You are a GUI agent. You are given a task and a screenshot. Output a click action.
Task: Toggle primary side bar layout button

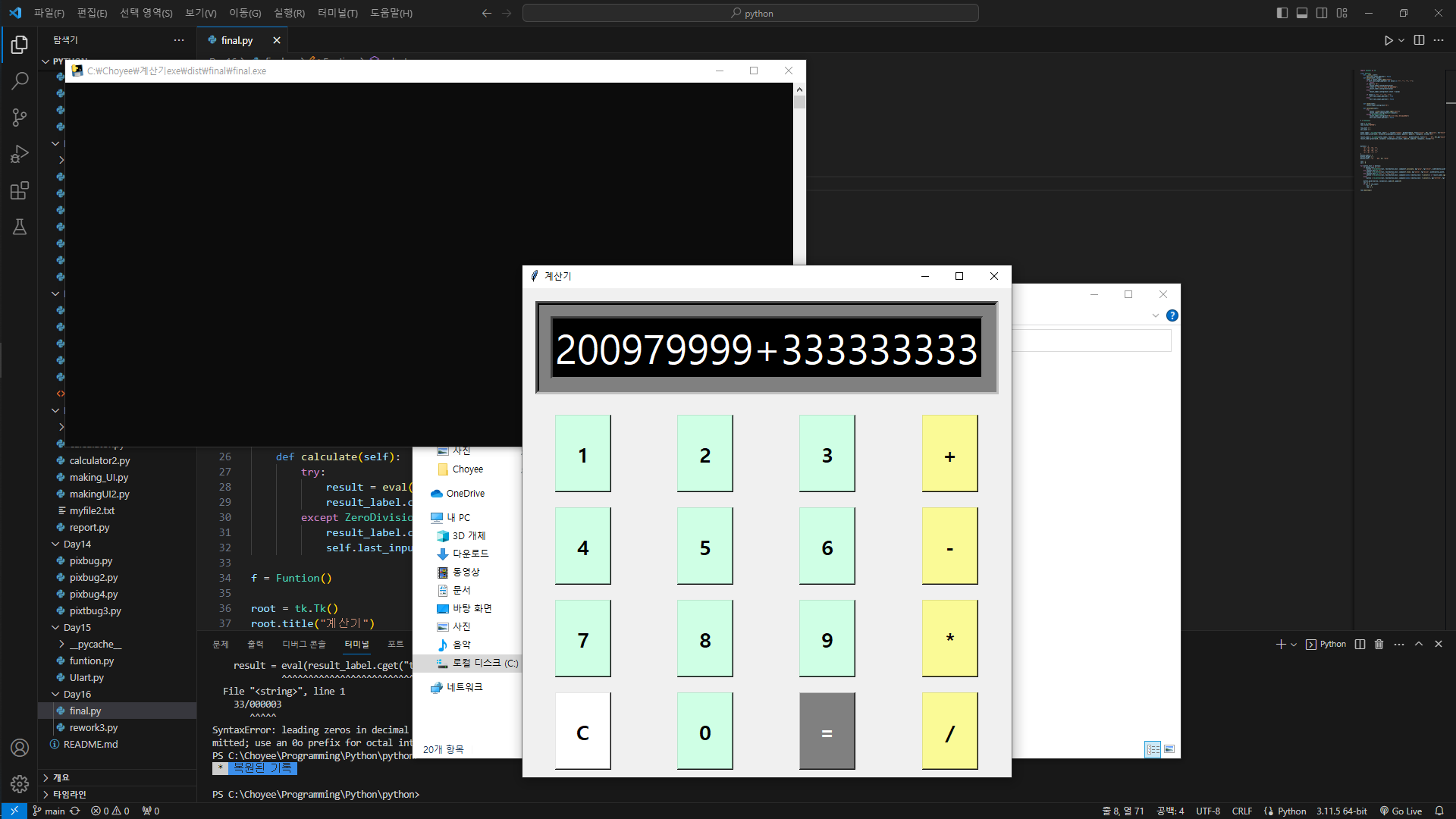1282,13
